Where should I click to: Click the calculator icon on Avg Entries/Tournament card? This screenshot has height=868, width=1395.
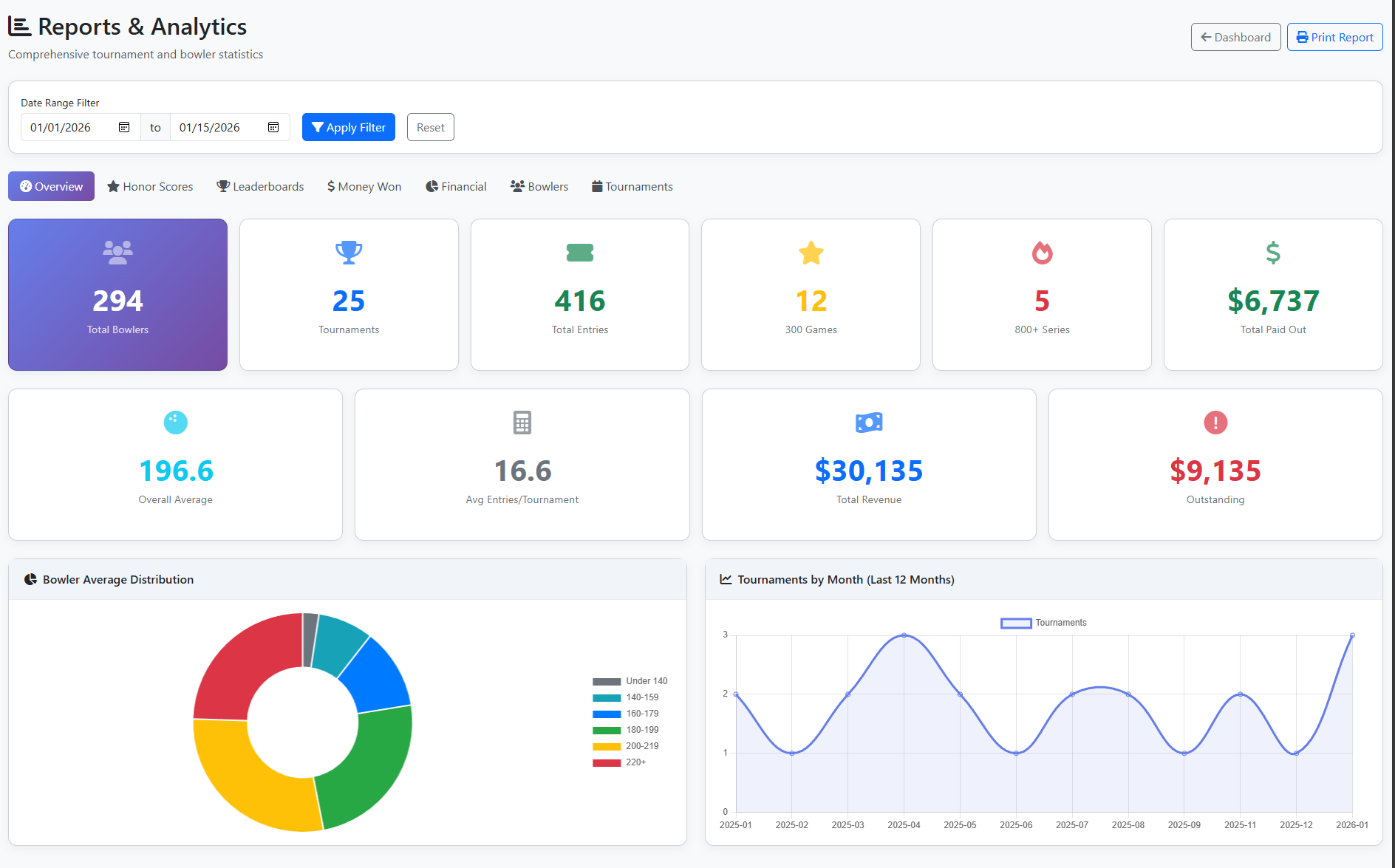pyautogui.click(x=522, y=423)
